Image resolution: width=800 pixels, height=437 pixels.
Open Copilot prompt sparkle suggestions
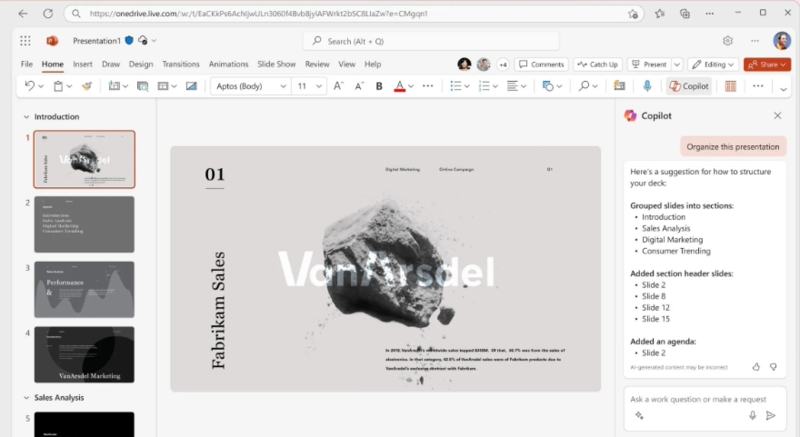point(639,416)
